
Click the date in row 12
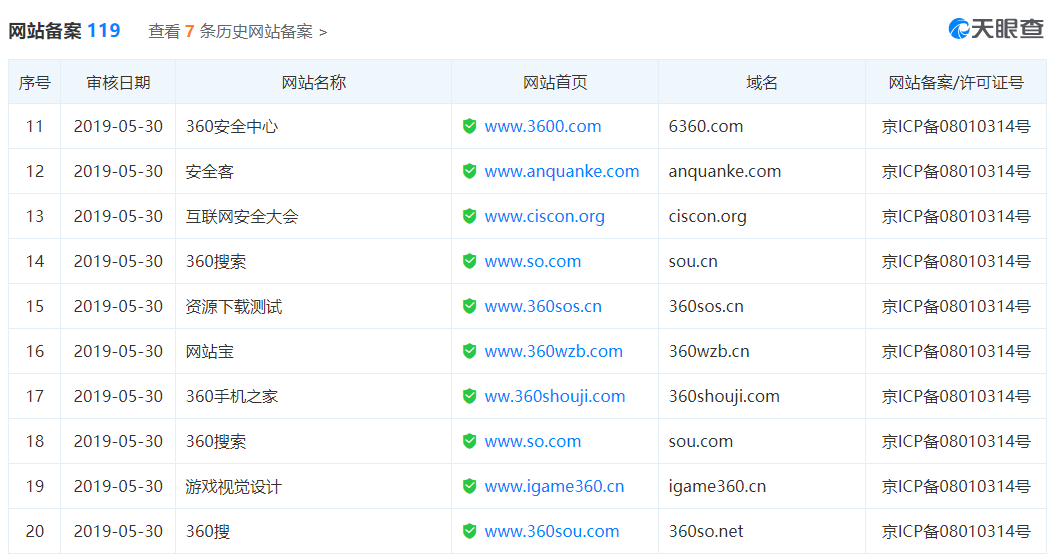tap(118, 172)
